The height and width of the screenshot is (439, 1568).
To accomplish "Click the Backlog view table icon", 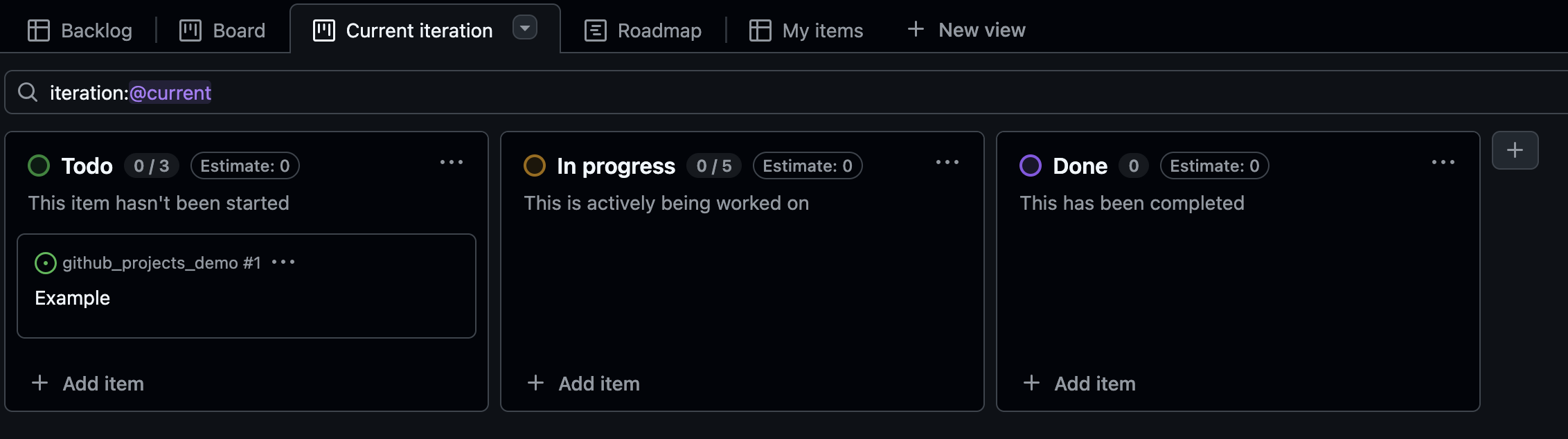I will (x=39, y=29).
